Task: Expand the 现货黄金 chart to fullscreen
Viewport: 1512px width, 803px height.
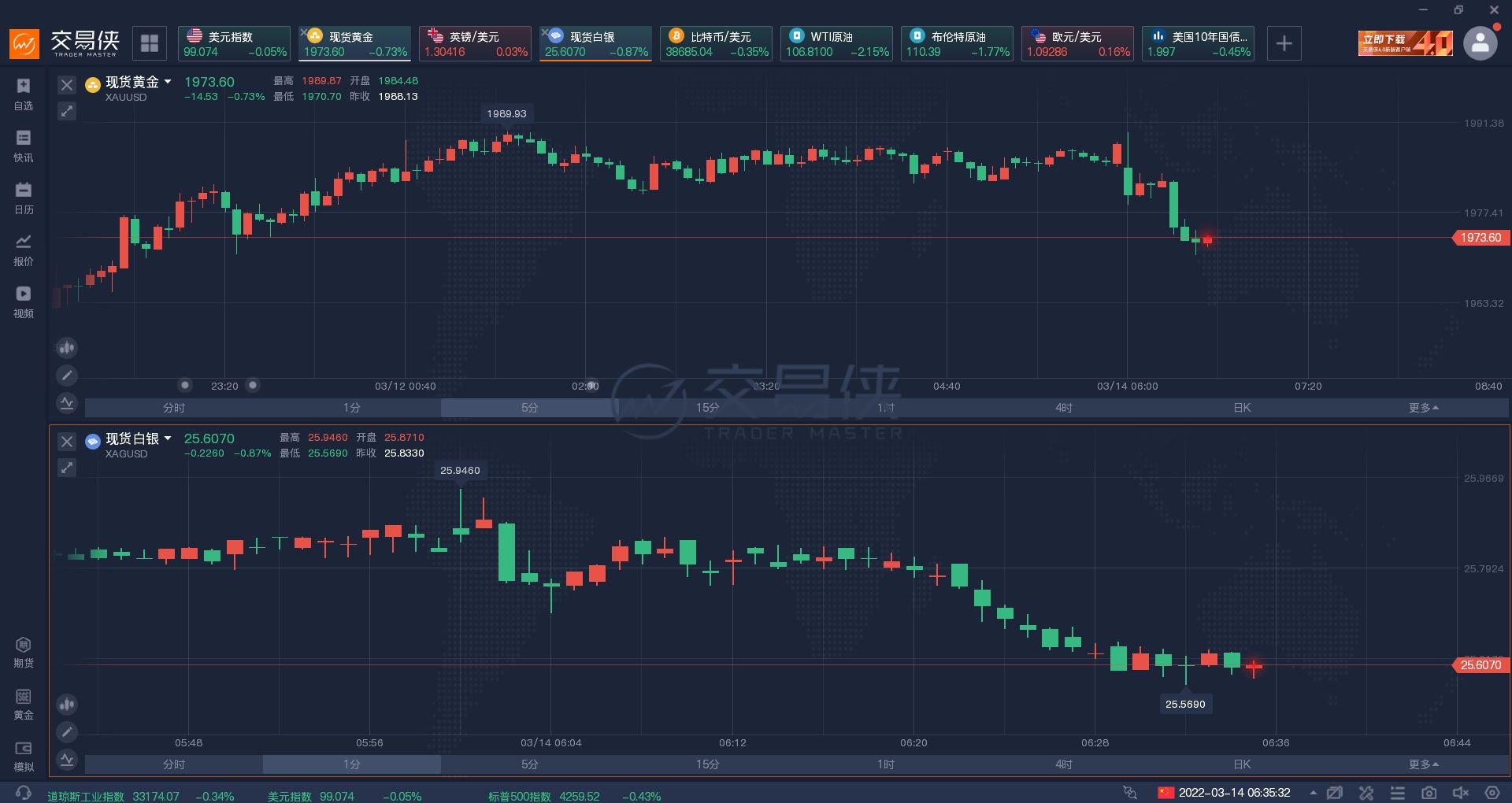Action: point(67,111)
